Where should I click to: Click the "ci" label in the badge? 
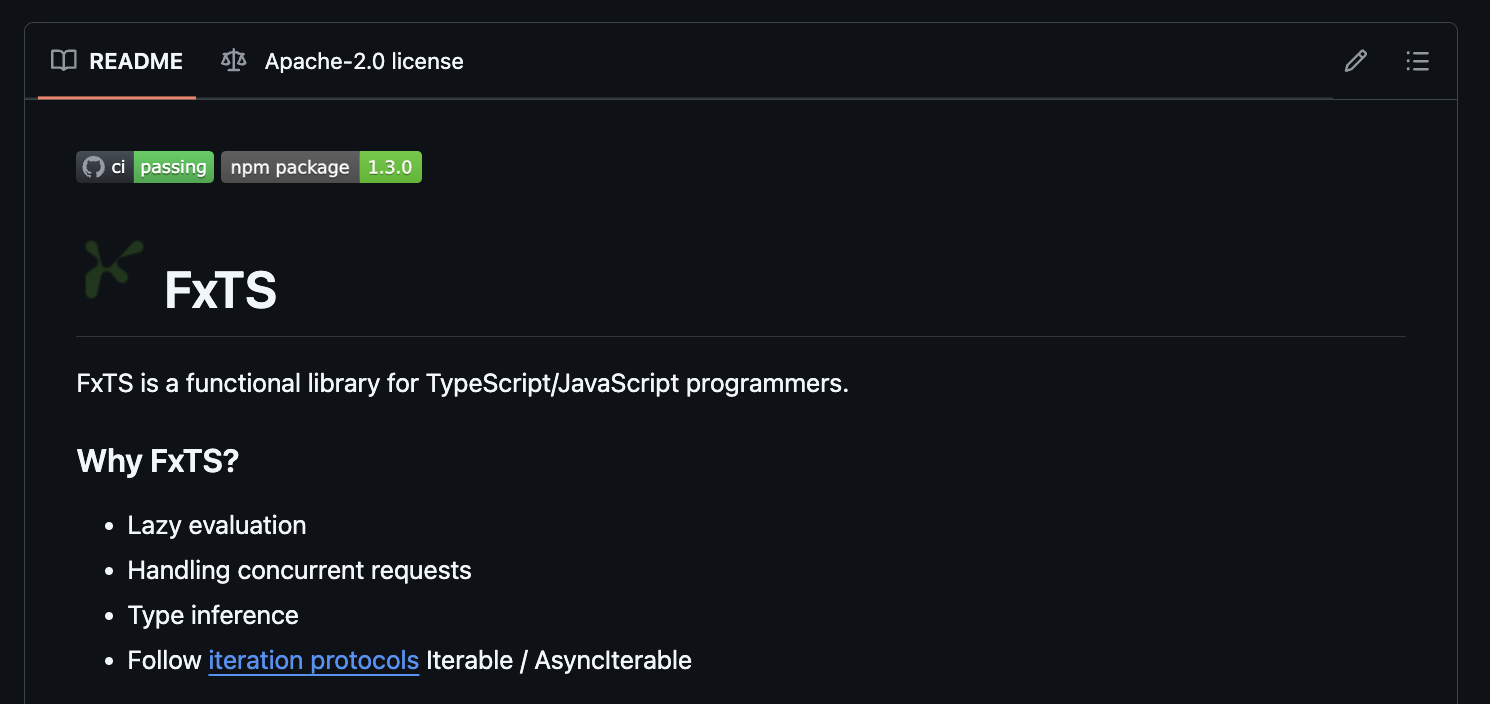pyautogui.click(x=118, y=167)
